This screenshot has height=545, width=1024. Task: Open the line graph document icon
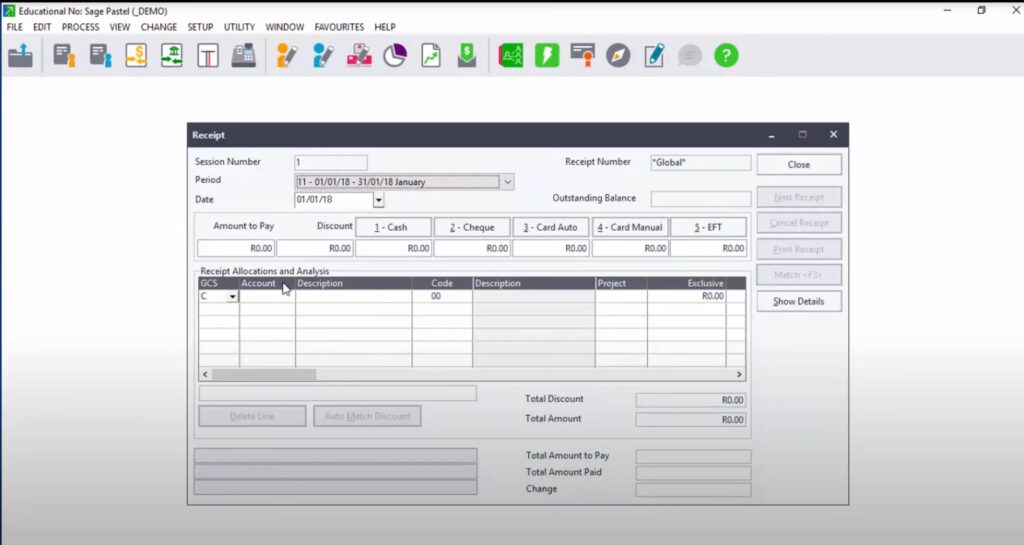430,56
